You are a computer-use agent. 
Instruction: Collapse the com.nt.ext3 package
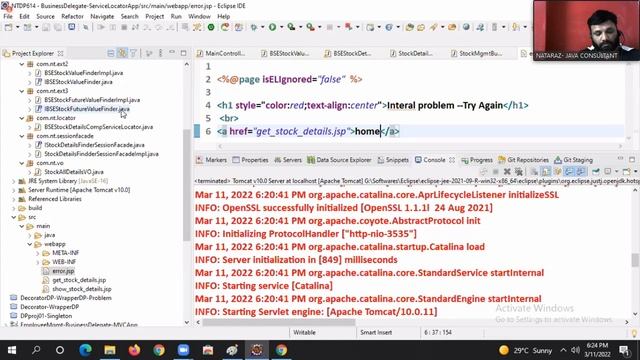pos(22,91)
